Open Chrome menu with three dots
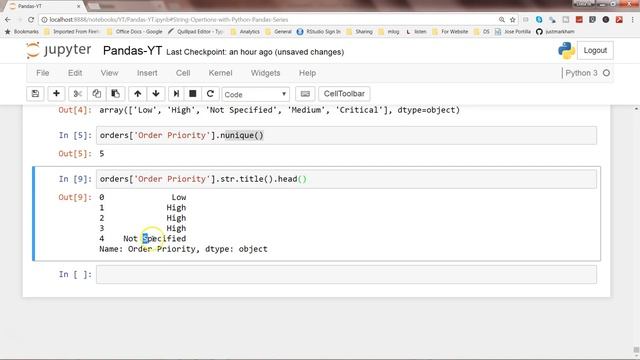640x360 pixels. 632,20
